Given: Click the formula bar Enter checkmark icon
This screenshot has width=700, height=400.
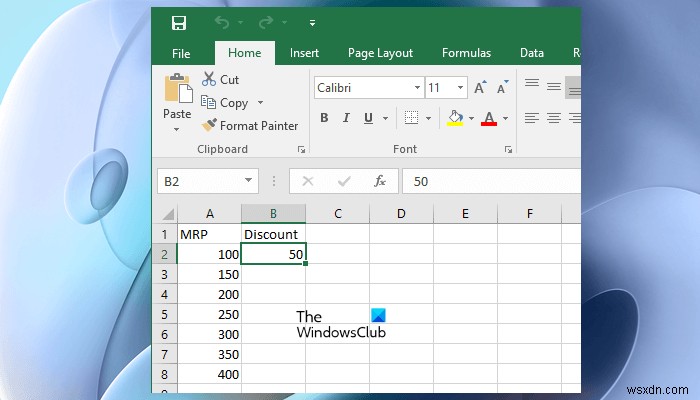Looking at the screenshot, I should tap(344, 181).
